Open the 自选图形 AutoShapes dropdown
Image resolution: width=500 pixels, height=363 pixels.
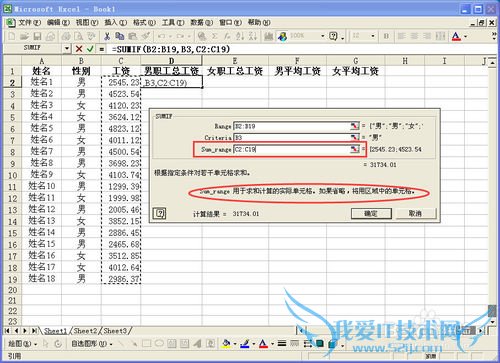92,343
